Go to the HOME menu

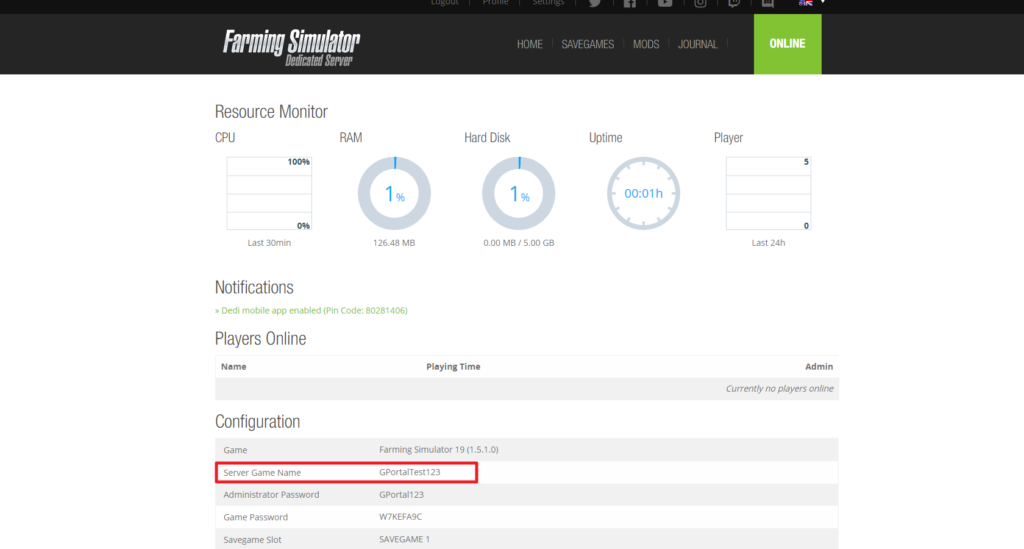pos(530,44)
